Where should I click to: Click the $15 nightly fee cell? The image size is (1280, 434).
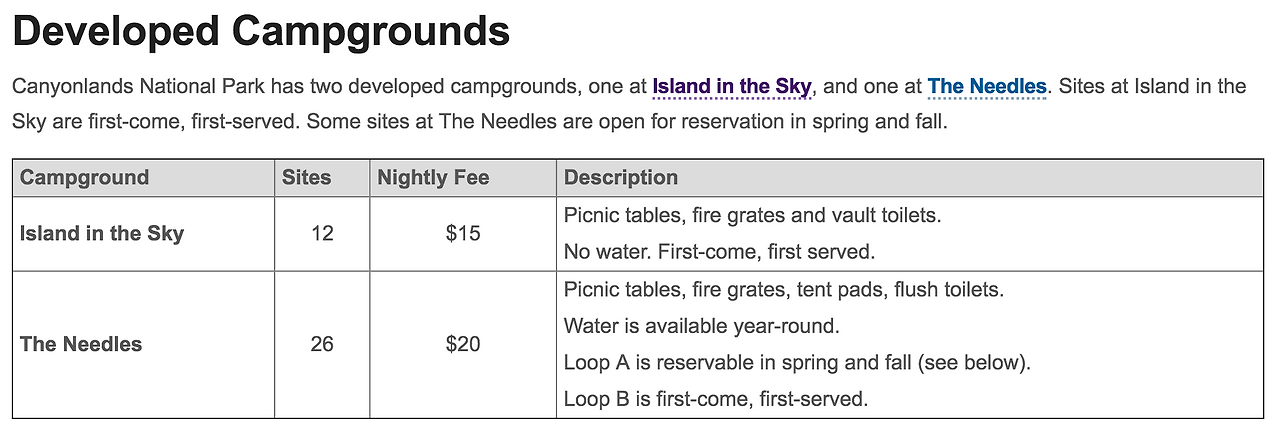pos(463,234)
